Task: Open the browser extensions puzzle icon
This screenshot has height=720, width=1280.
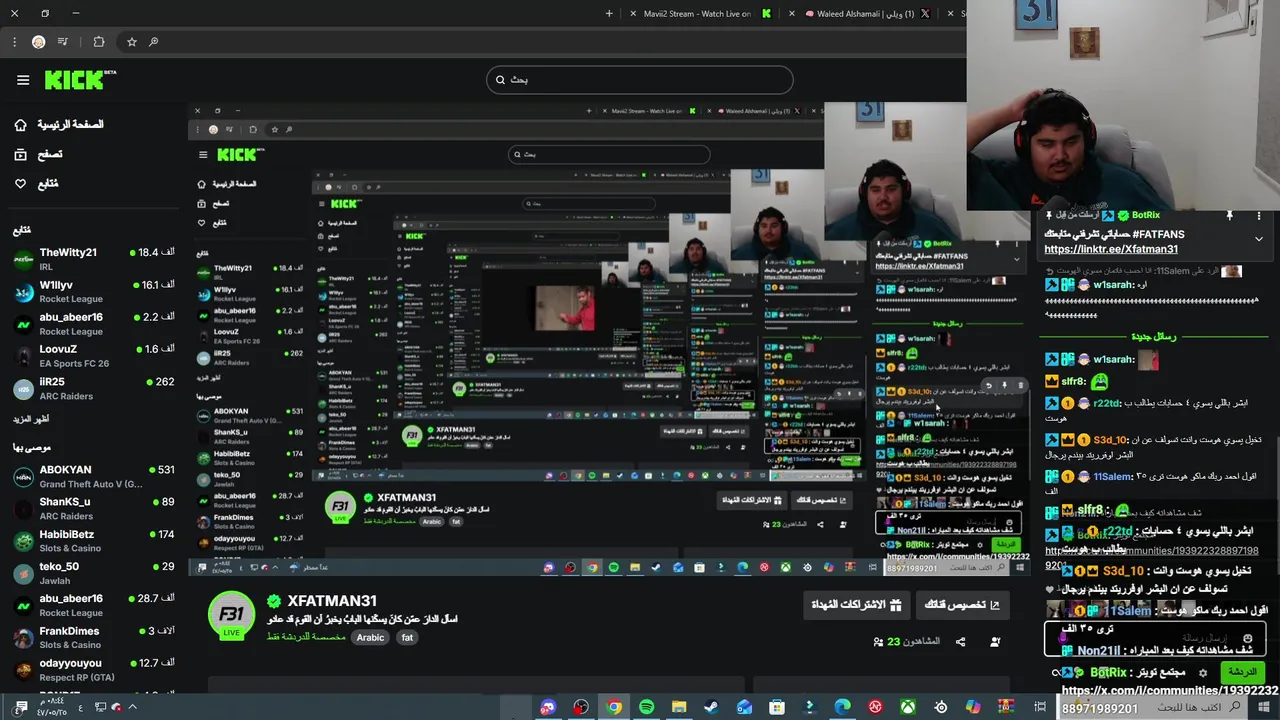Action: pos(98,42)
